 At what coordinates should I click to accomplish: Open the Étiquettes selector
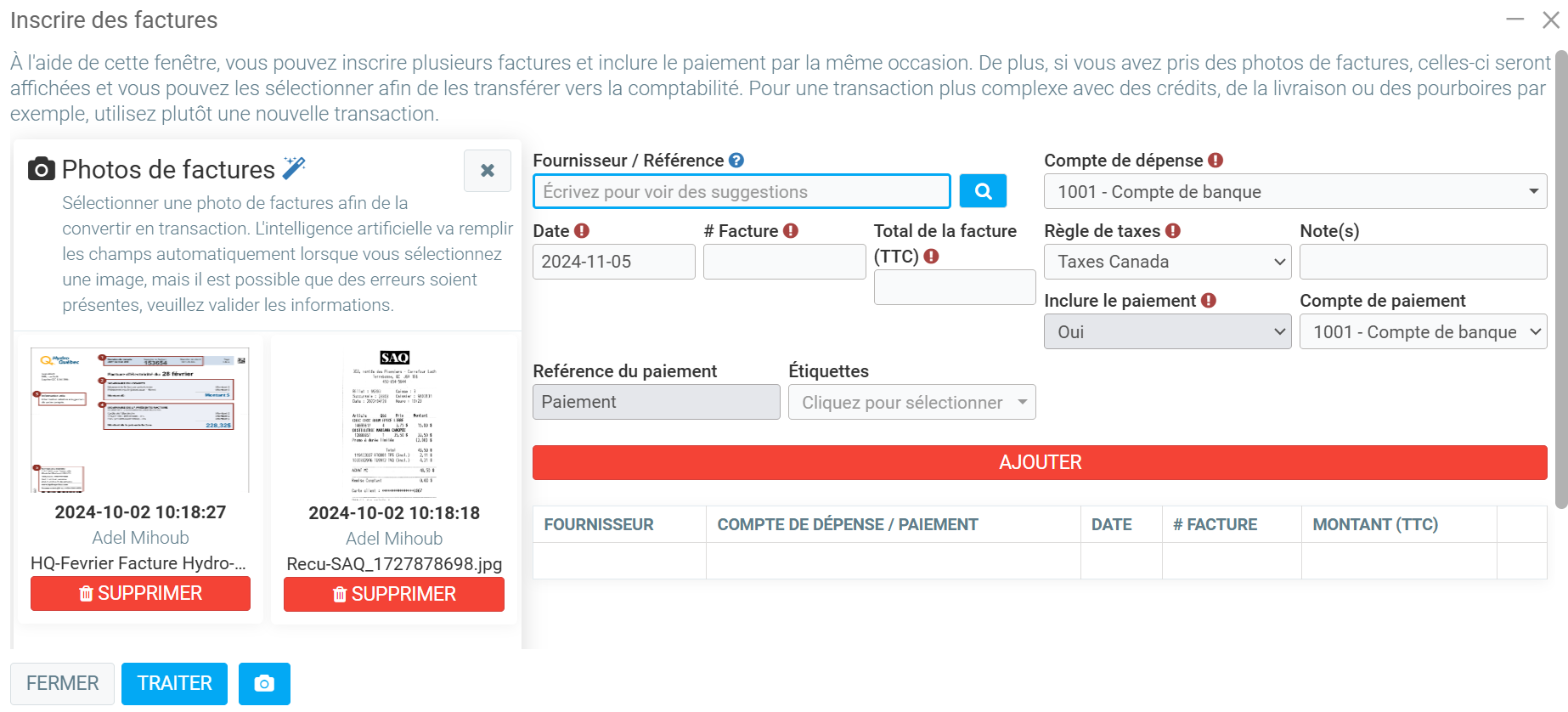(911, 403)
